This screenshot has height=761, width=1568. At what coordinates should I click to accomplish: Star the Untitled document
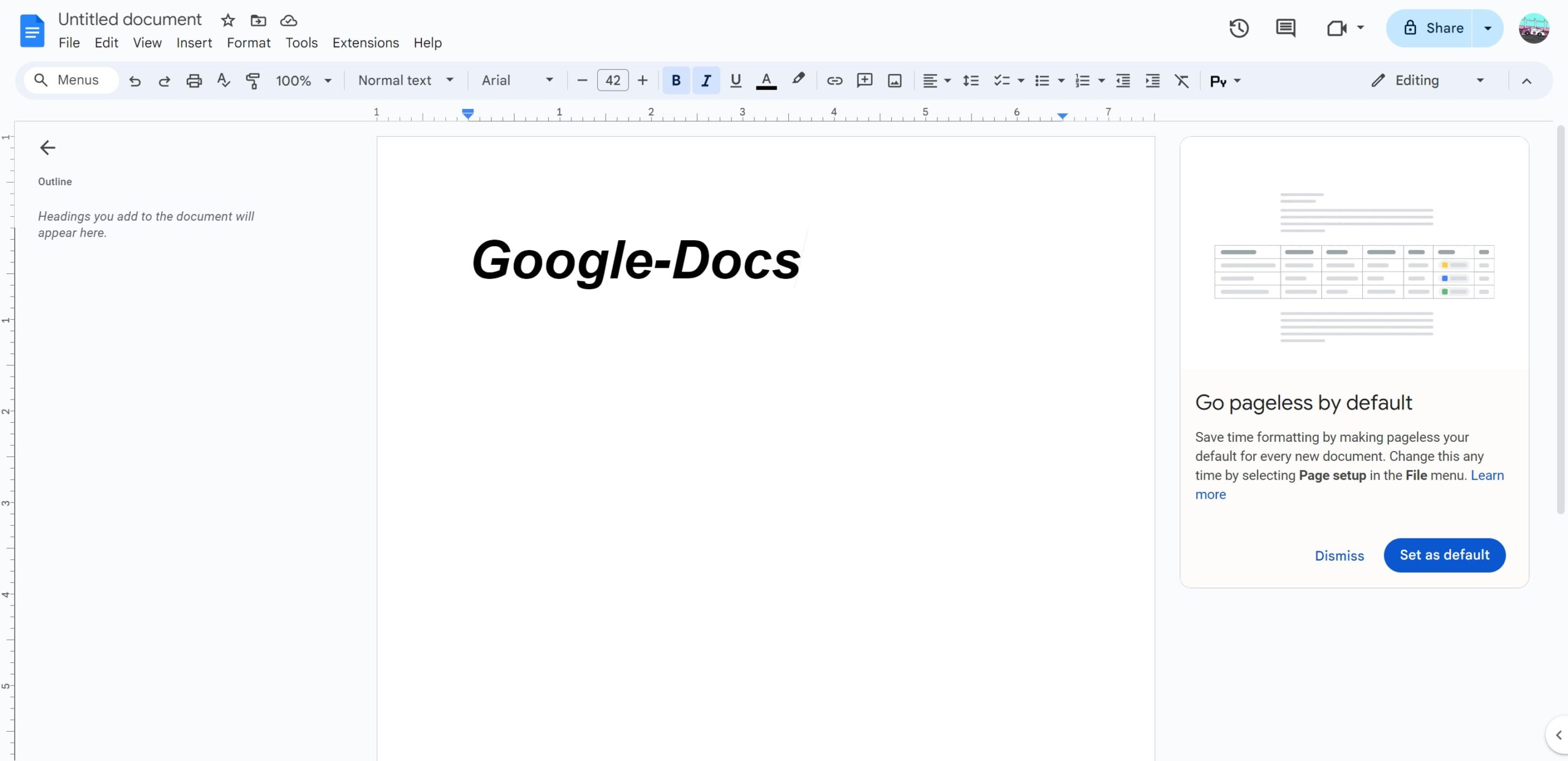(x=228, y=20)
